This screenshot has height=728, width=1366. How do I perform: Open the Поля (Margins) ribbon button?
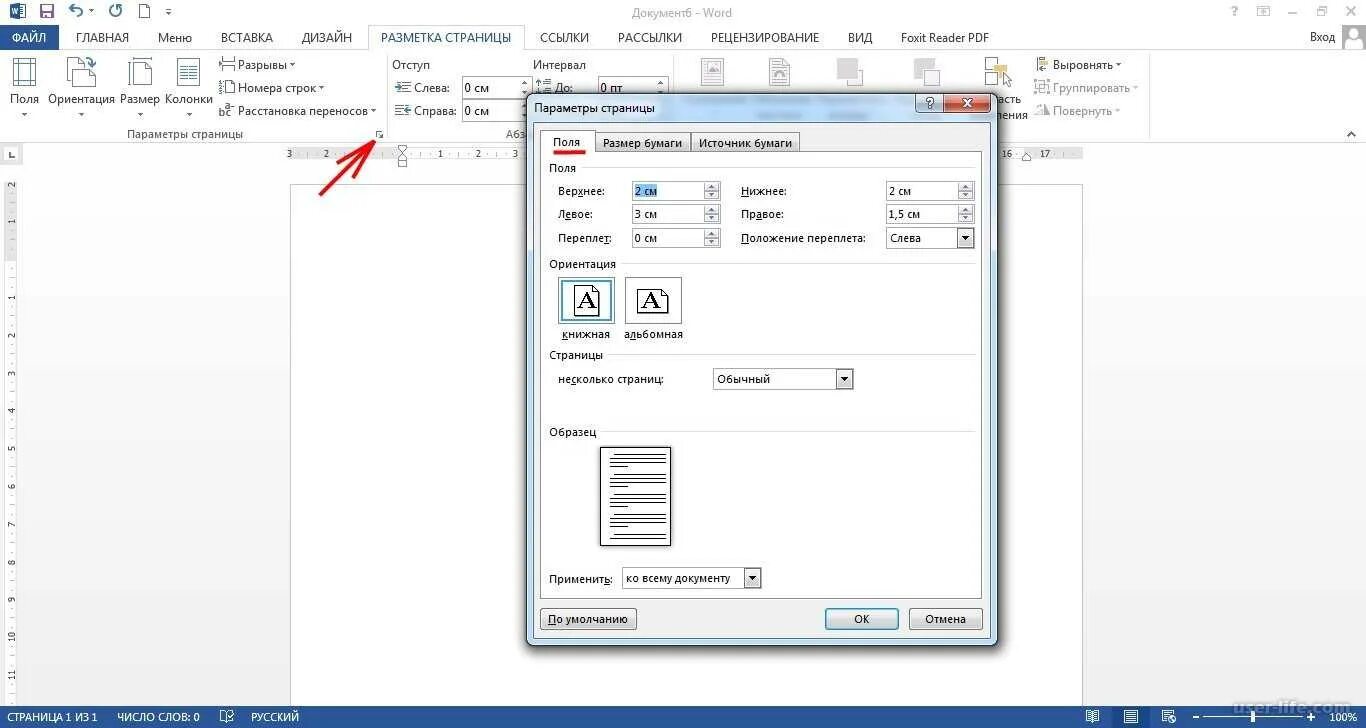click(x=24, y=88)
